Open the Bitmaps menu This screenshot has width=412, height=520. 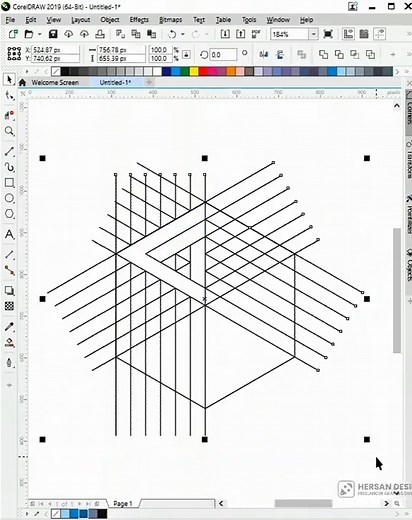[x=170, y=20]
